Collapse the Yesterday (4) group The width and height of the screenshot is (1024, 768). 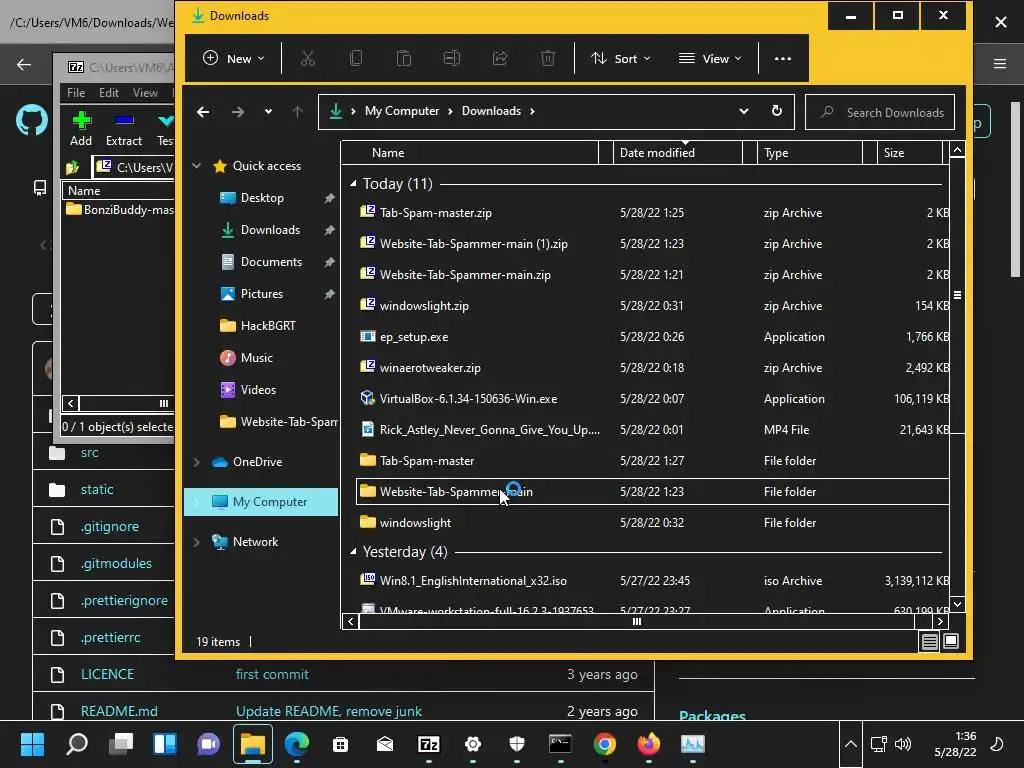[x=353, y=552]
